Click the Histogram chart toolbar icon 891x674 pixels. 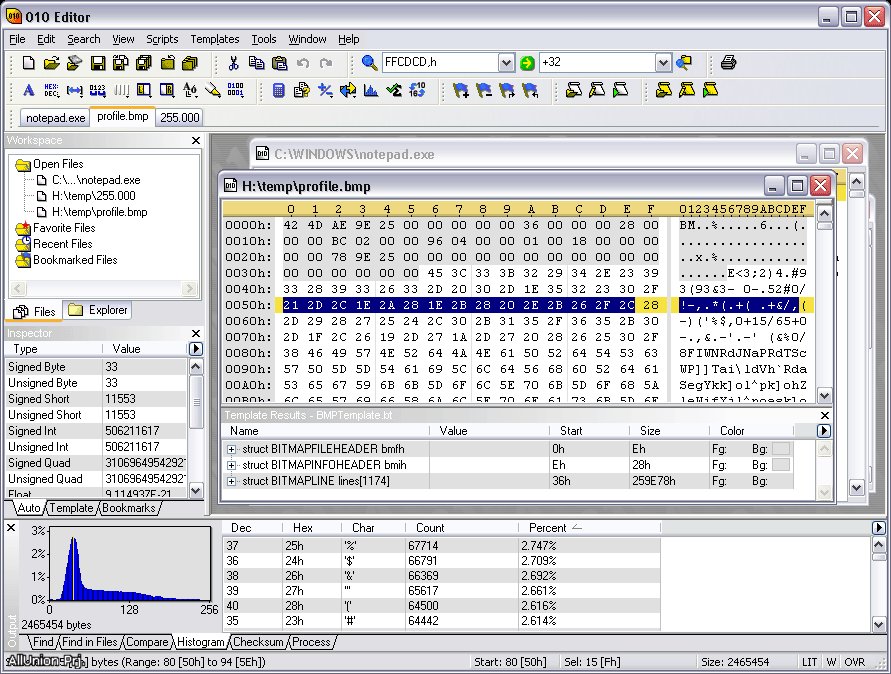pyautogui.click(x=371, y=90)
